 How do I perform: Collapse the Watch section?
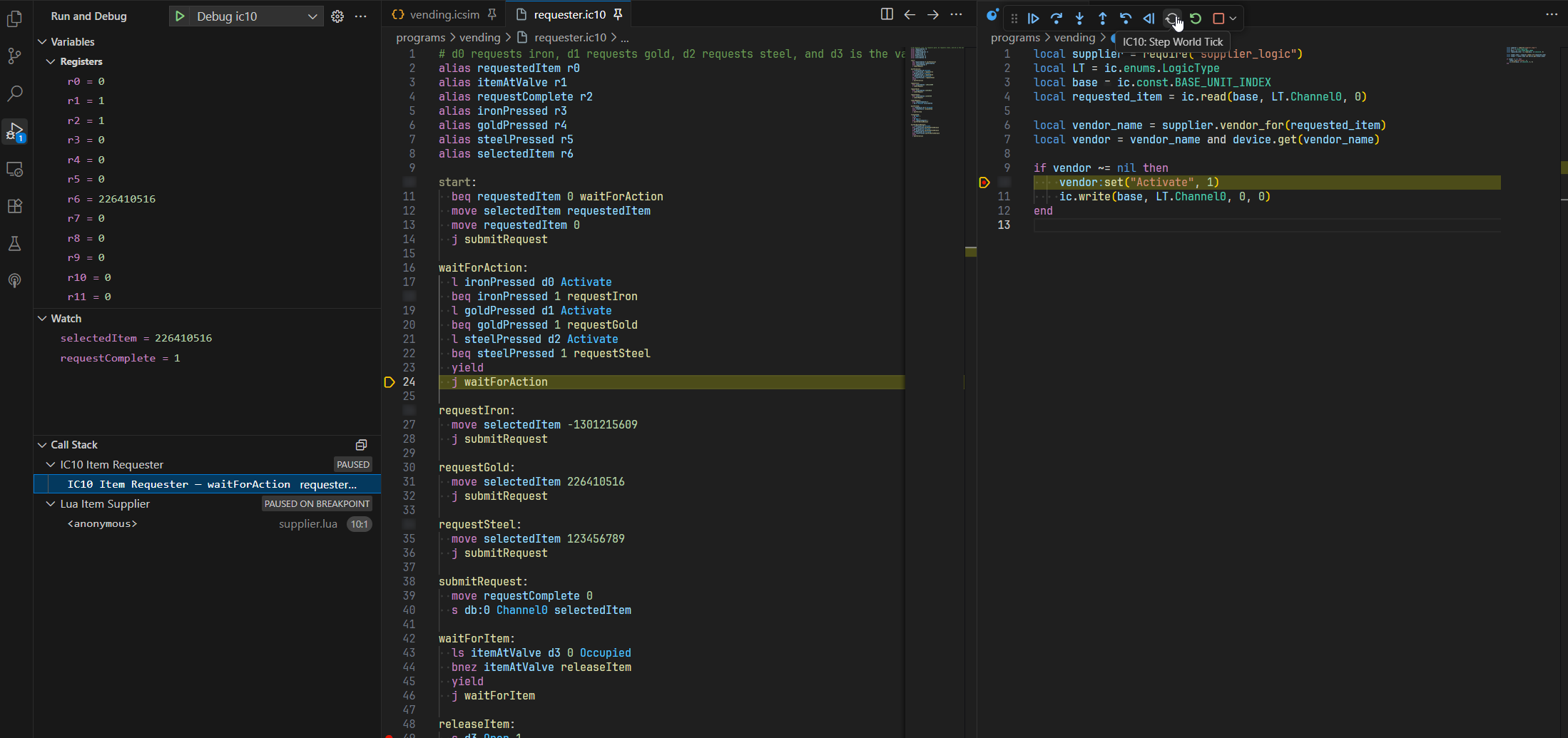click(43, 319)
